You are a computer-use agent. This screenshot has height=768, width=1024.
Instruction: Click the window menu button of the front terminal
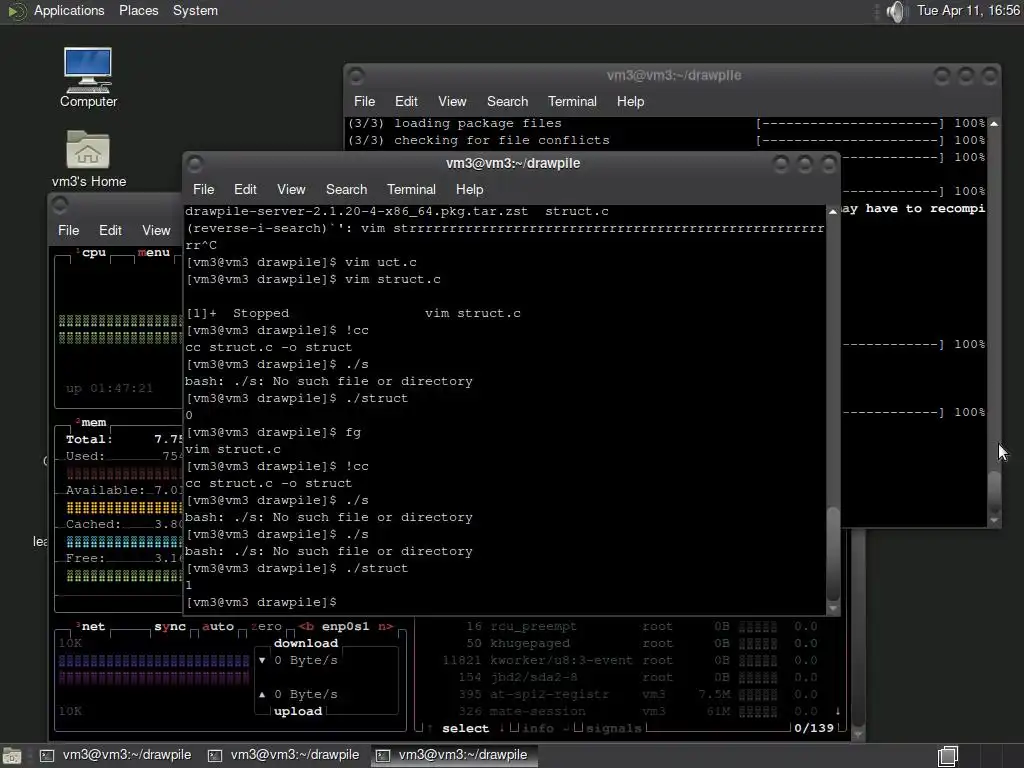(x=195, y=163)
